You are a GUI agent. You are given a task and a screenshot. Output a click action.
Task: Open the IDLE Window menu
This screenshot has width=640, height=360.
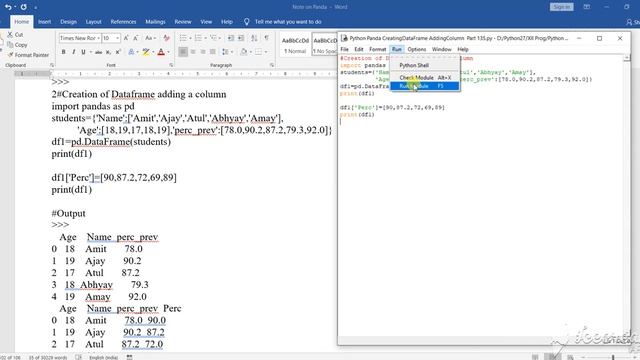click(x=442, y=49)
